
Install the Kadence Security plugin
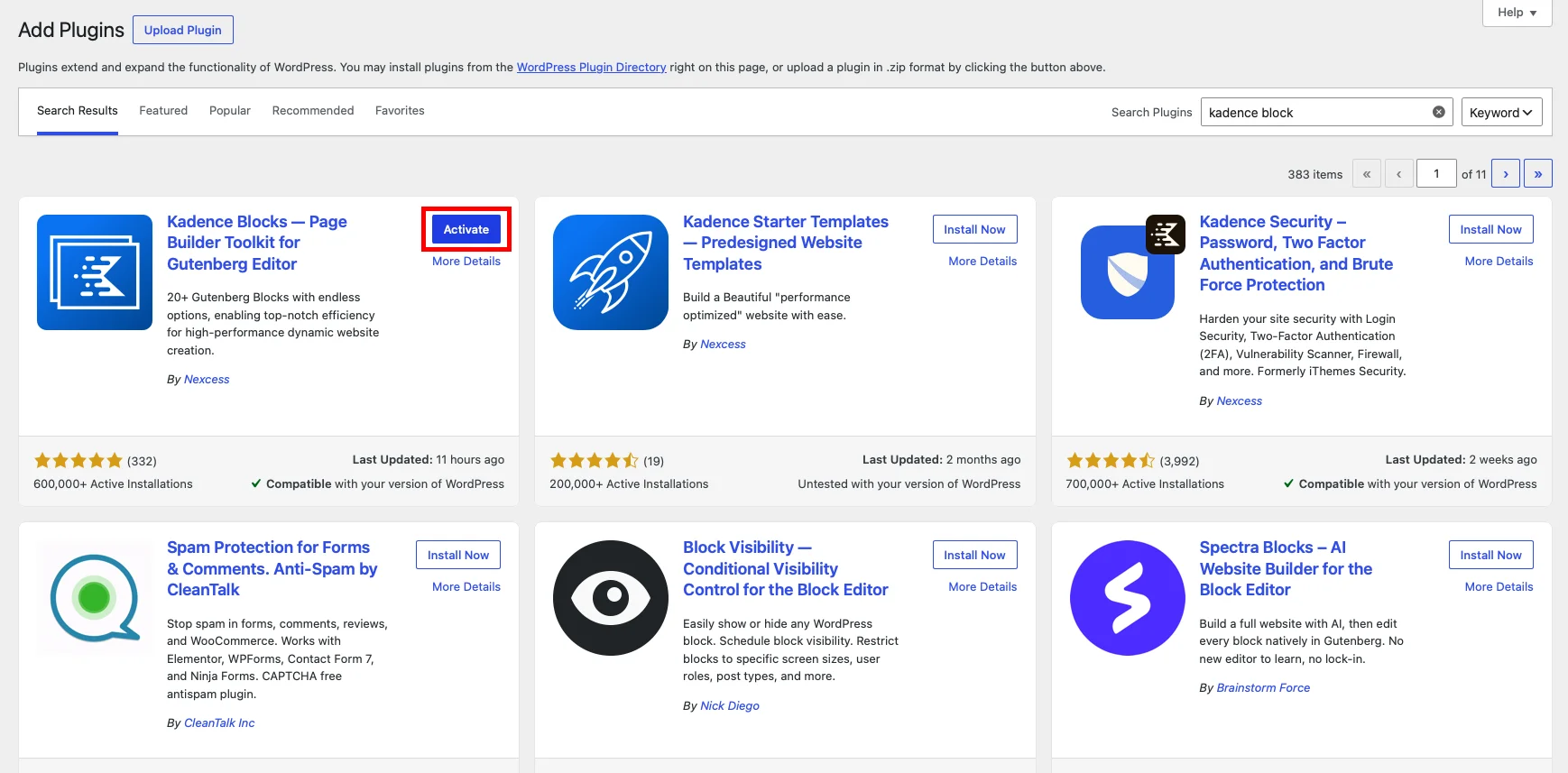coord(1490,229)
